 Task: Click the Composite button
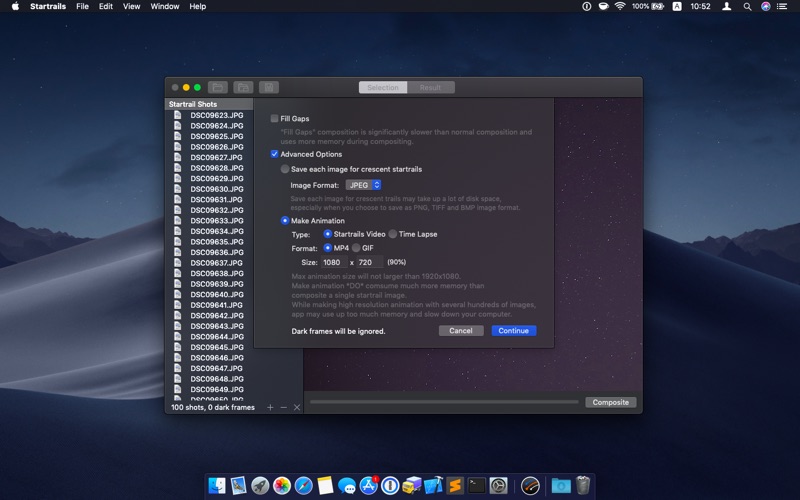611,402
